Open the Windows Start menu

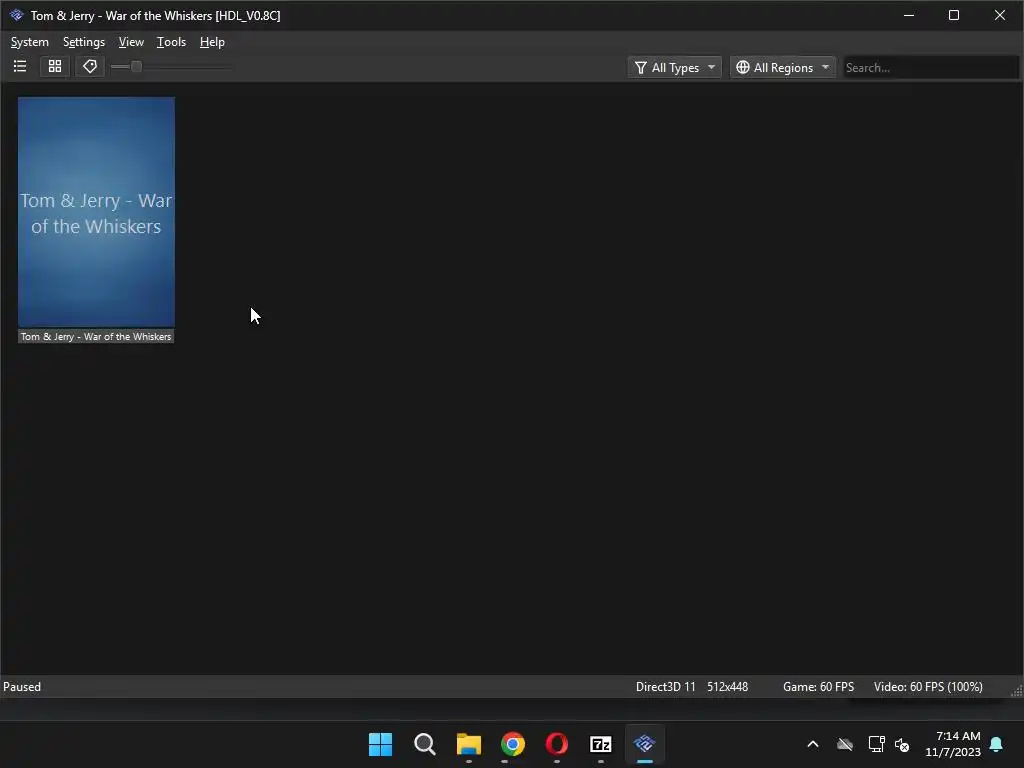pyautogui.click(x=380, y=744)
